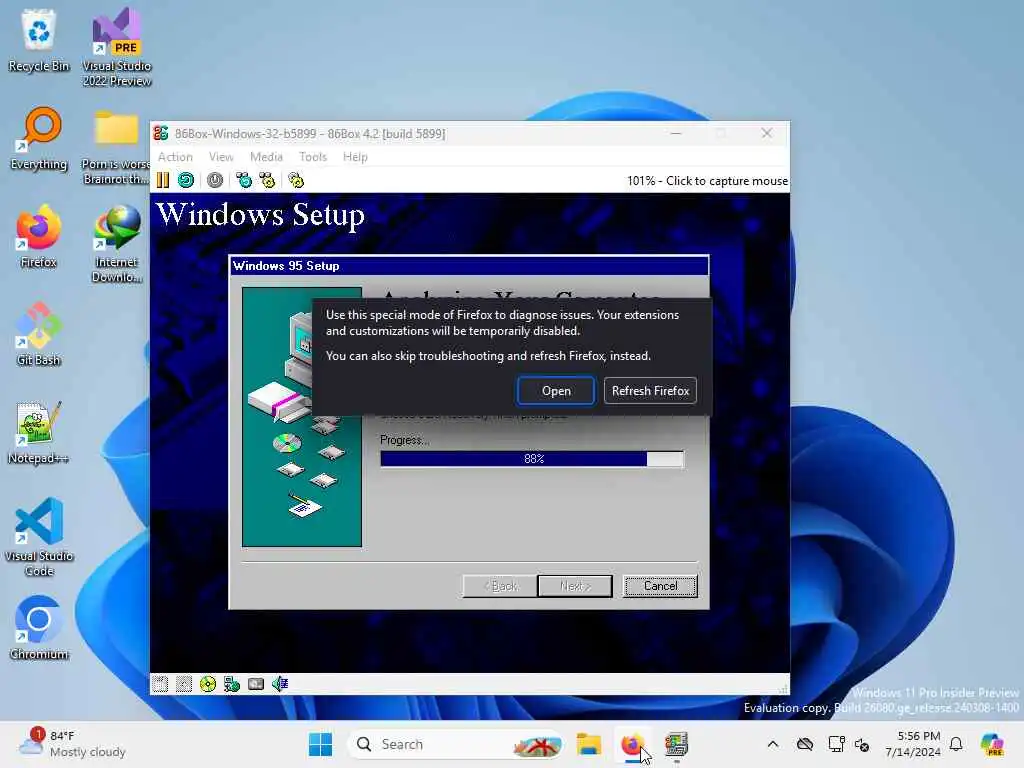The image size is (1024, 768).
Task: Click Cancel in Windows 95 Setup
Action: 660,586
